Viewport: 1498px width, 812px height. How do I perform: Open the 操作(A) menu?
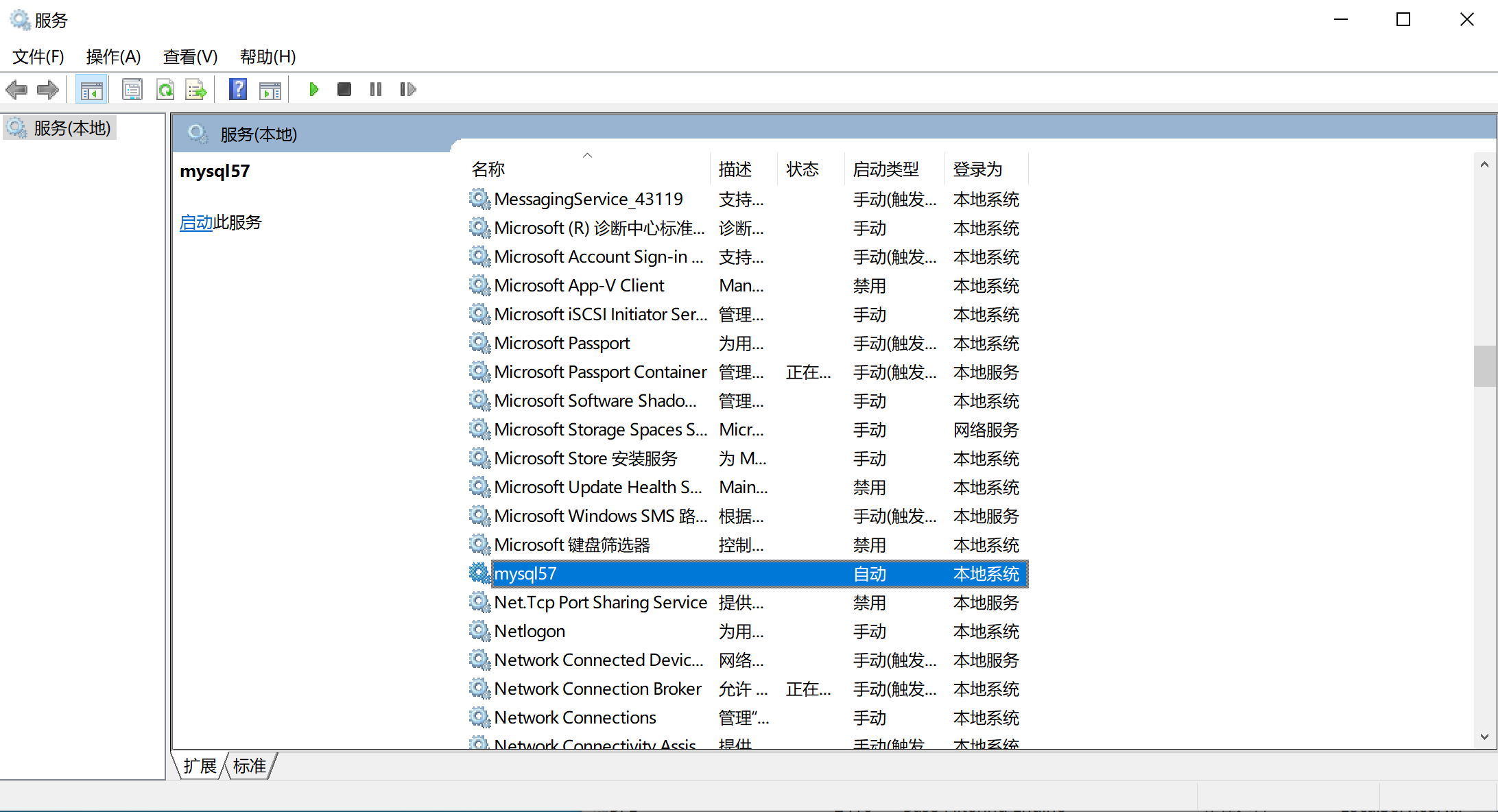click(113, 56)
